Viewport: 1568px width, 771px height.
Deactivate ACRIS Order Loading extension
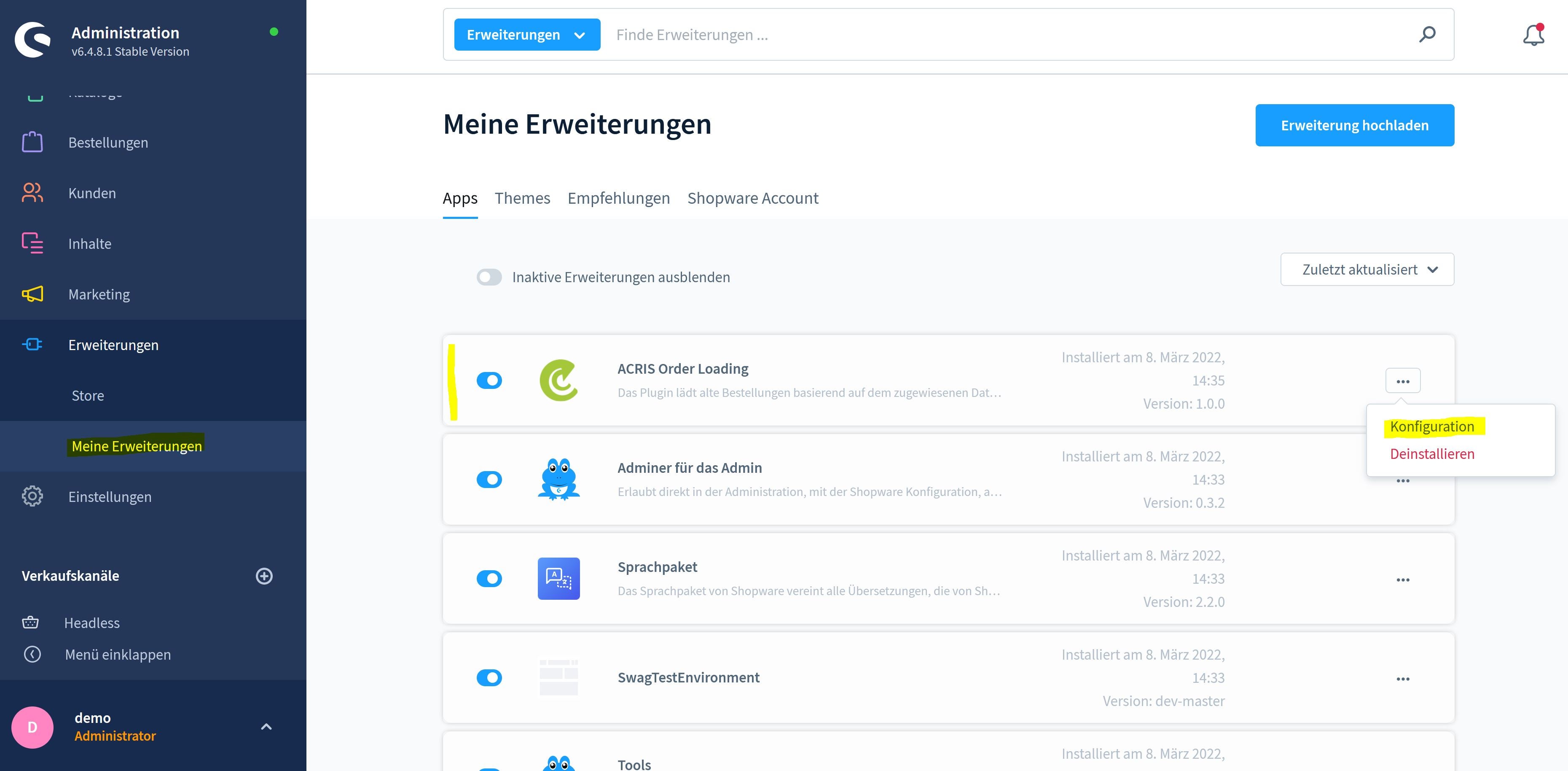(489, 380)
